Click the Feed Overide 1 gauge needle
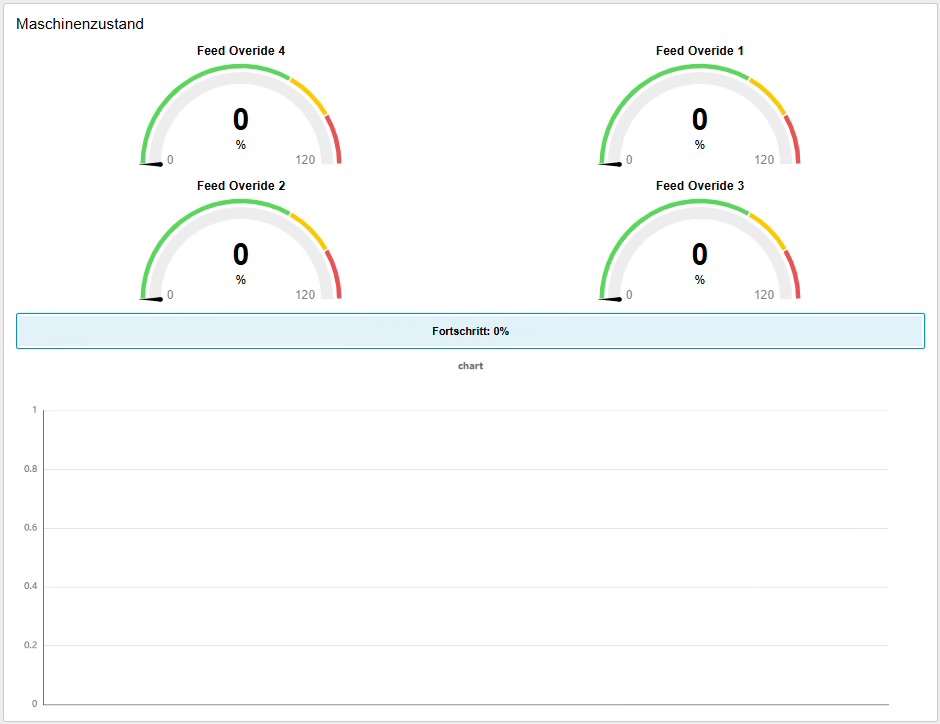The height and width of the screenshot is (724, 940). point(610,164)
